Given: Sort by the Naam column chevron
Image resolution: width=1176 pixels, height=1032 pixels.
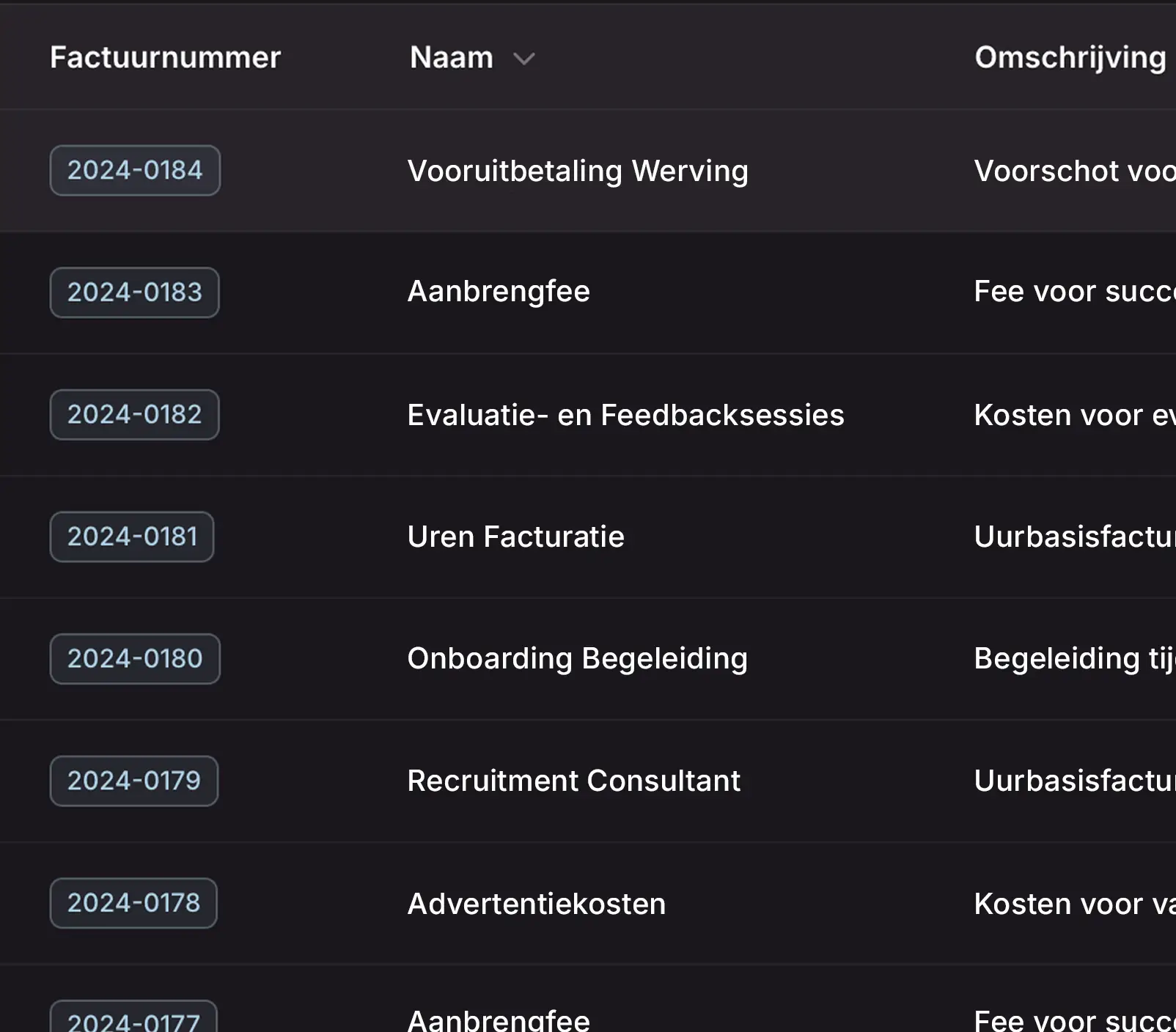Looking at the screenshot, I should point(523,59).
